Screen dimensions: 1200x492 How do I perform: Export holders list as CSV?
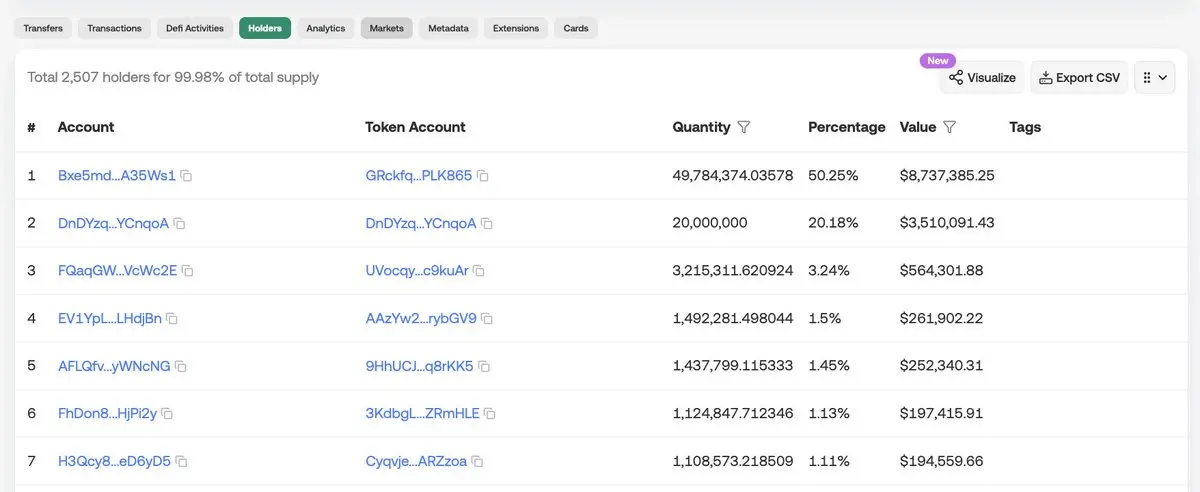pos(1079,78)
